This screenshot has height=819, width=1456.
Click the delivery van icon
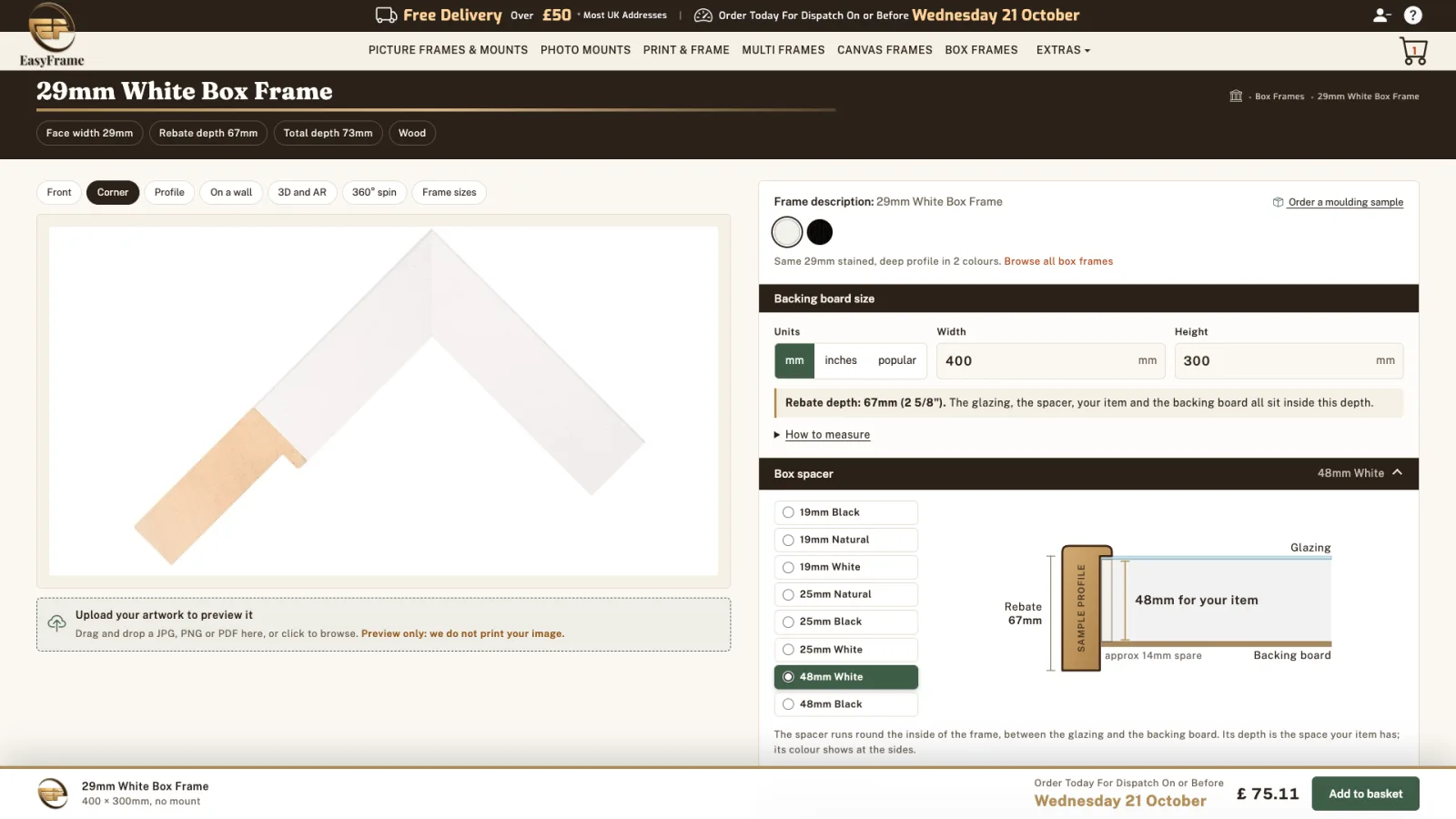tap(386, 15)
